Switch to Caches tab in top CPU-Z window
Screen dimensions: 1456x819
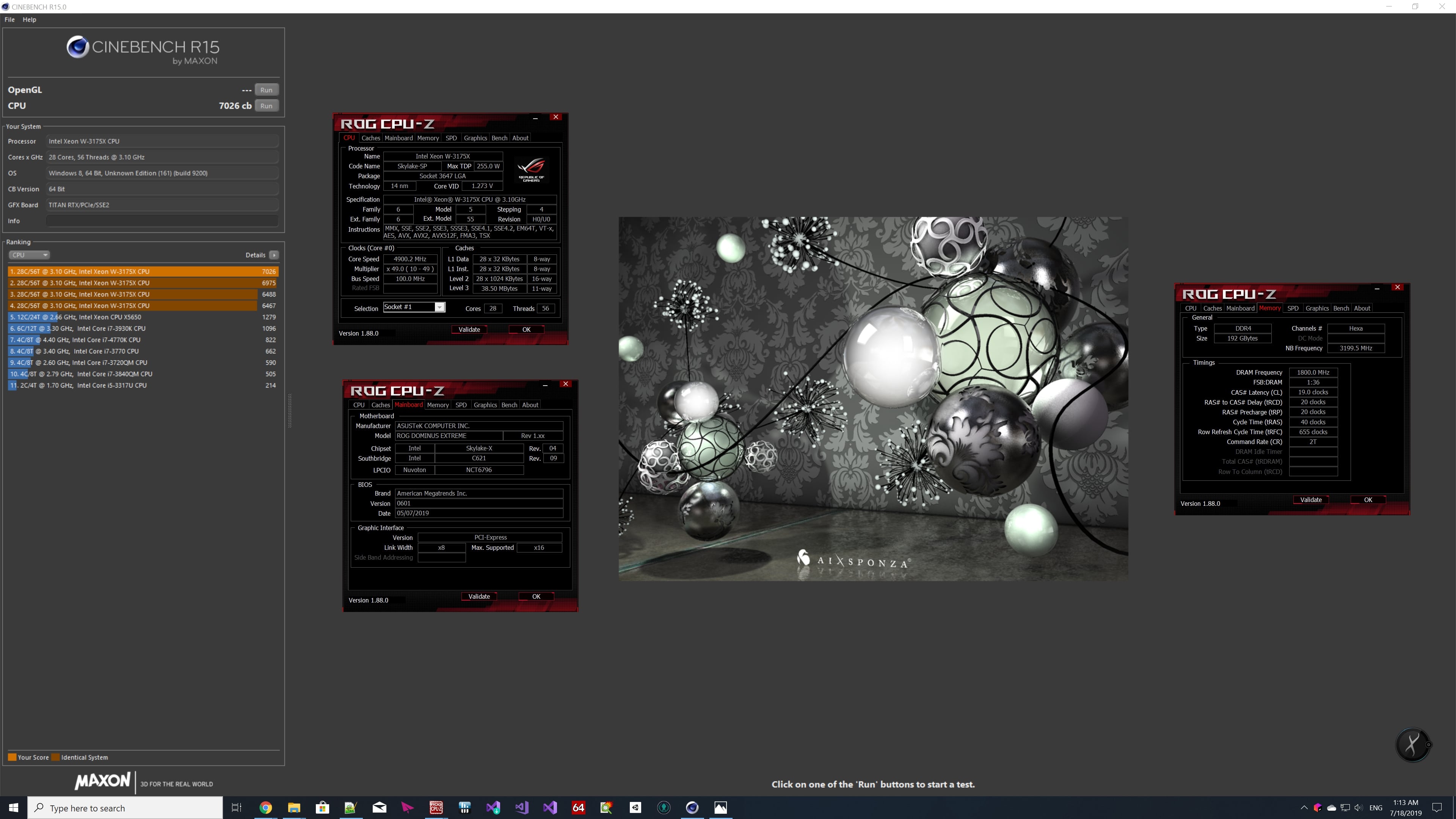click(371, 138)
